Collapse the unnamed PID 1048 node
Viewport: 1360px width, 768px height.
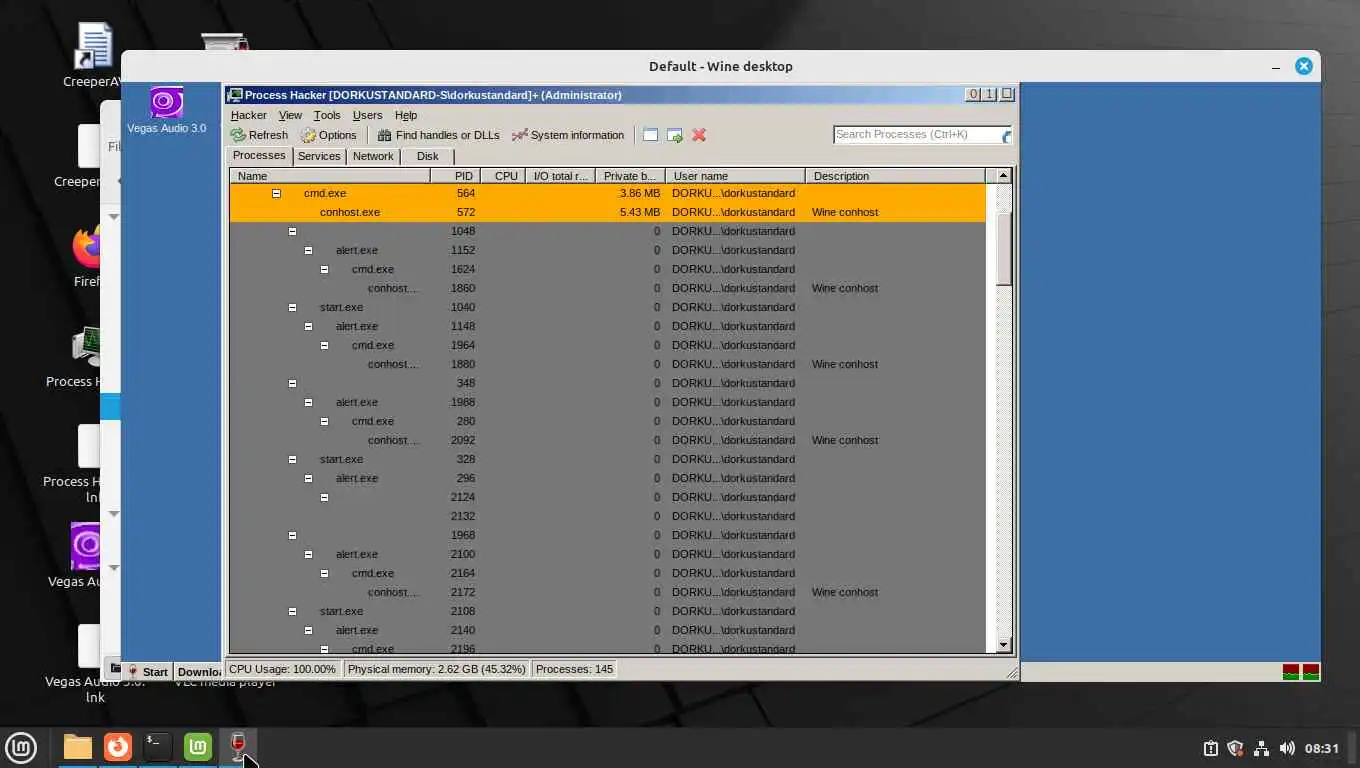(x=292, y=231)
